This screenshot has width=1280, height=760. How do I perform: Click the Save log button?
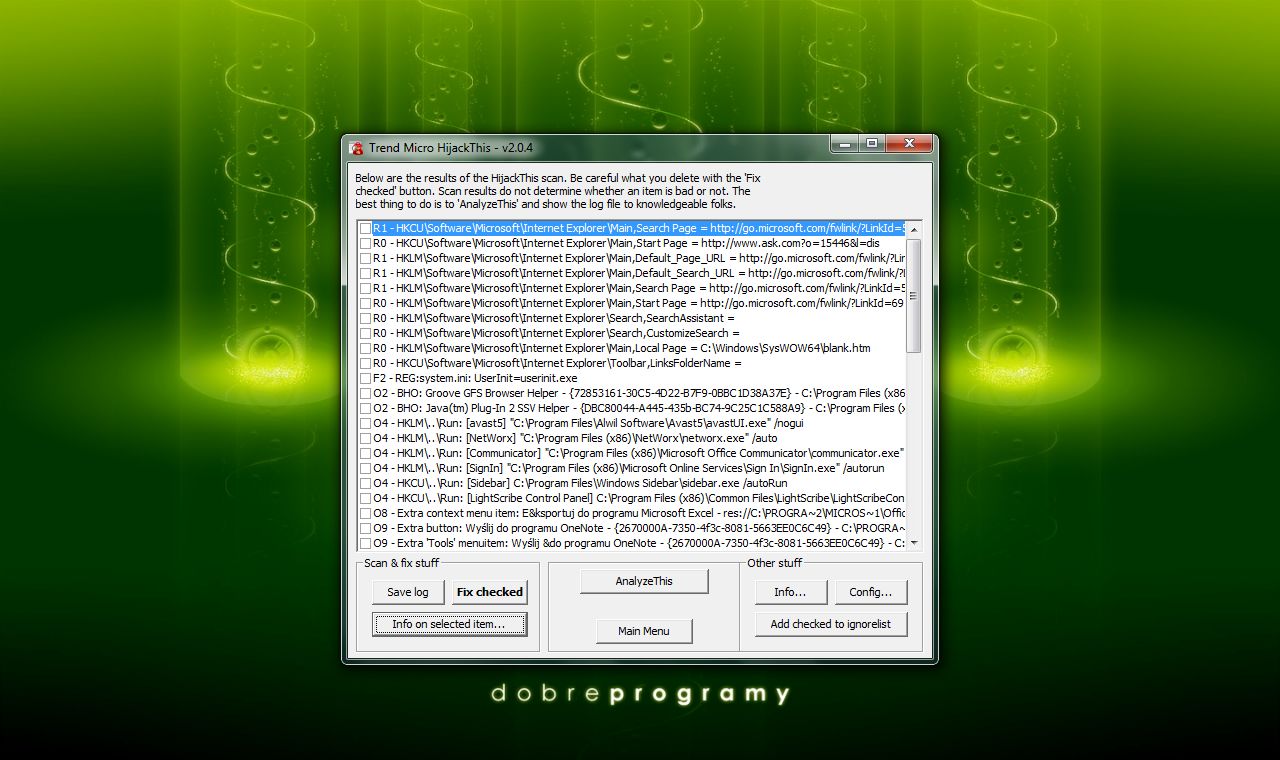(x=408, y=592)
